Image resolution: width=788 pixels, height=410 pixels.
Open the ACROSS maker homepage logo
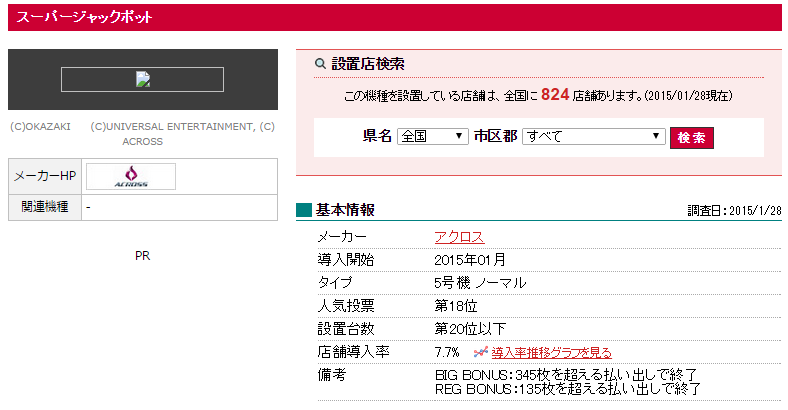pyautogui.click(x=131, y=176)
